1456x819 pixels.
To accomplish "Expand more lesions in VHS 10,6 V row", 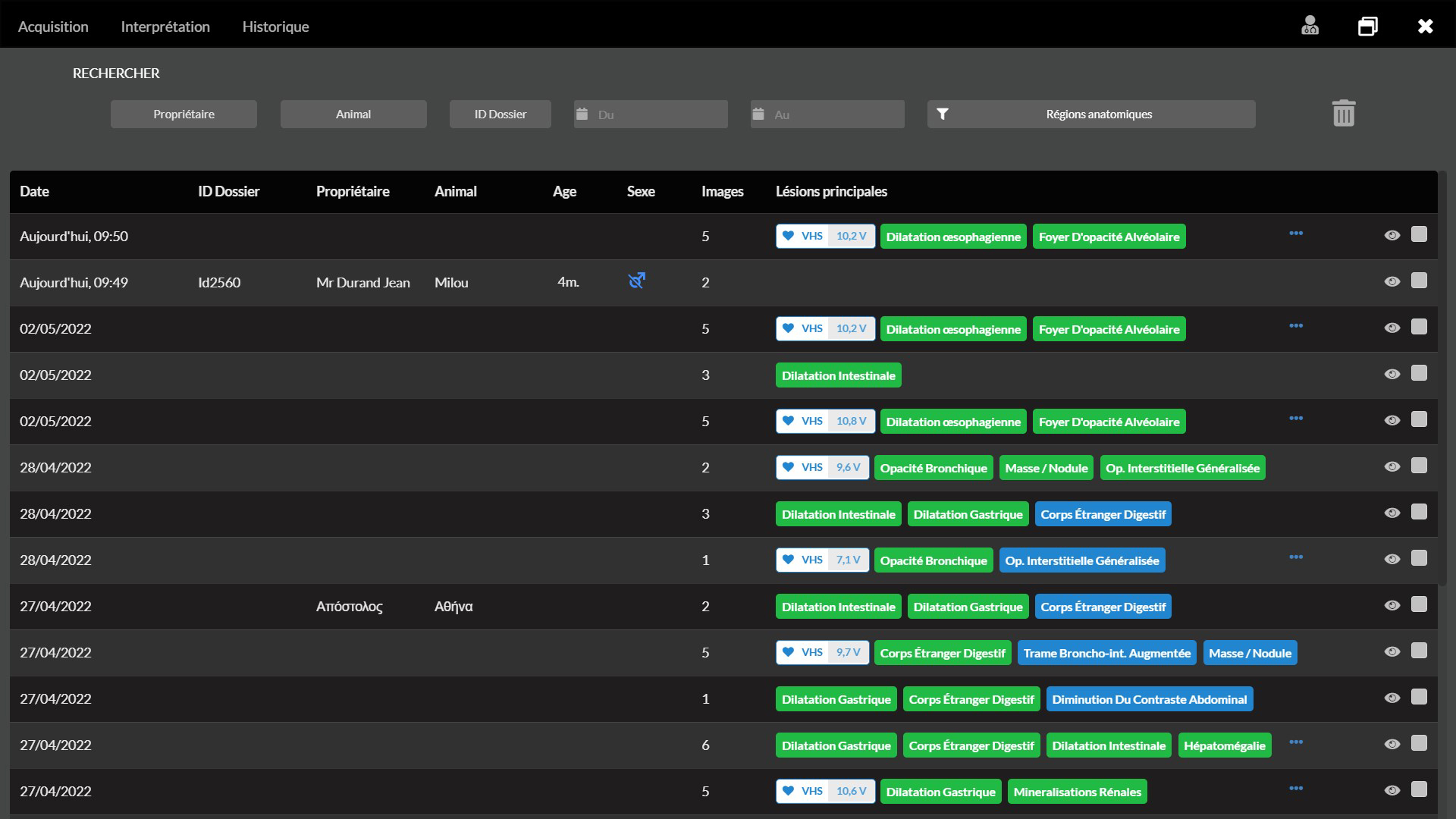I will pyautogui.click(x=1296, y=788).
